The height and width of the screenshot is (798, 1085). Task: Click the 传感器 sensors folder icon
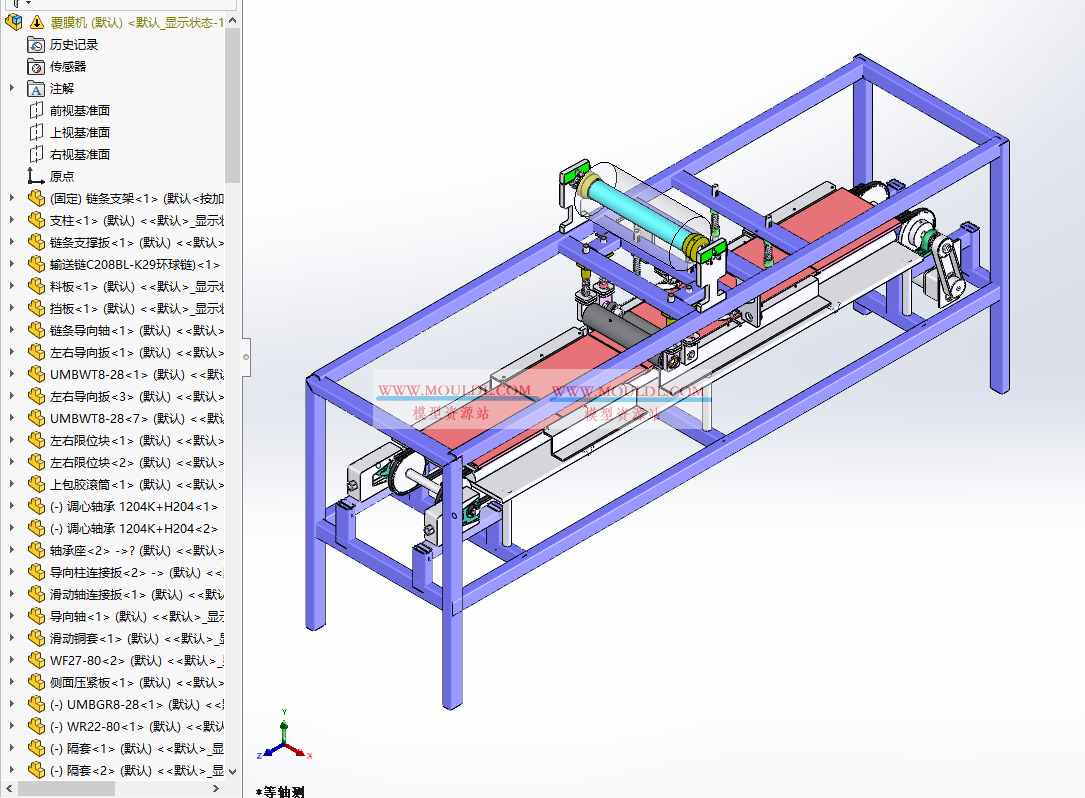pos(36,67)
